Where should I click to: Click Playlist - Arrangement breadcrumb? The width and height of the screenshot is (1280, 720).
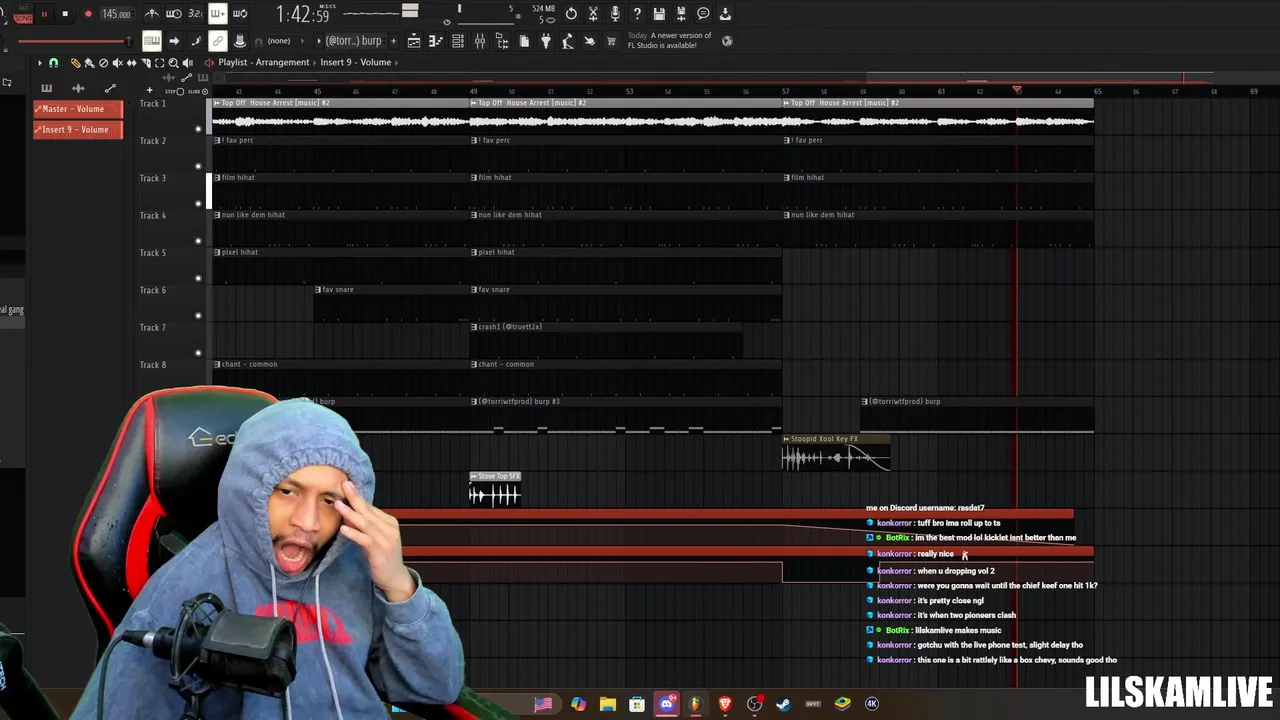coord(264,62)
